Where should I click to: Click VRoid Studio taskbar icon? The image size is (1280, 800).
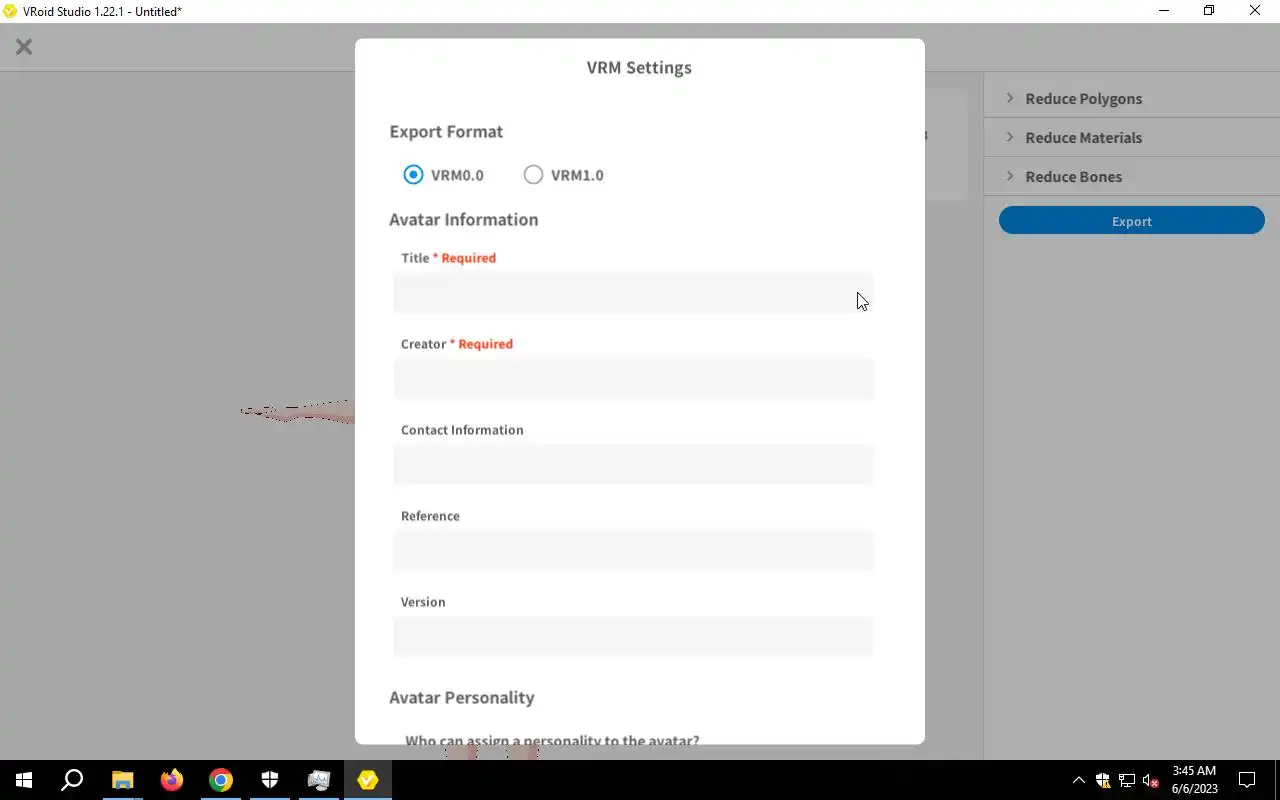(368, 780)
